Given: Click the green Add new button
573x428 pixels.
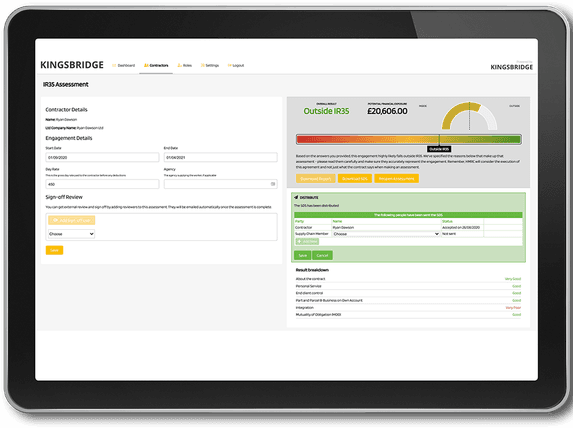Looking at the screenshot, I should [307, 242].
